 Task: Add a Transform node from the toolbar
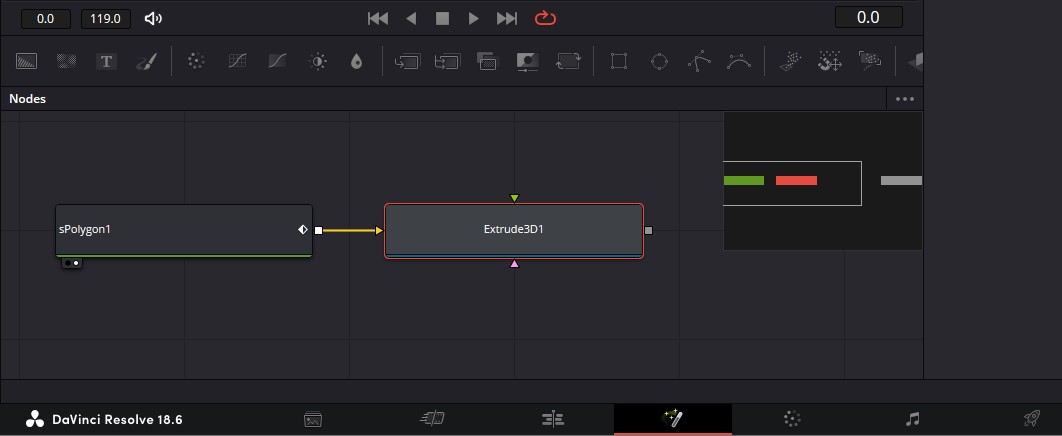568,62
